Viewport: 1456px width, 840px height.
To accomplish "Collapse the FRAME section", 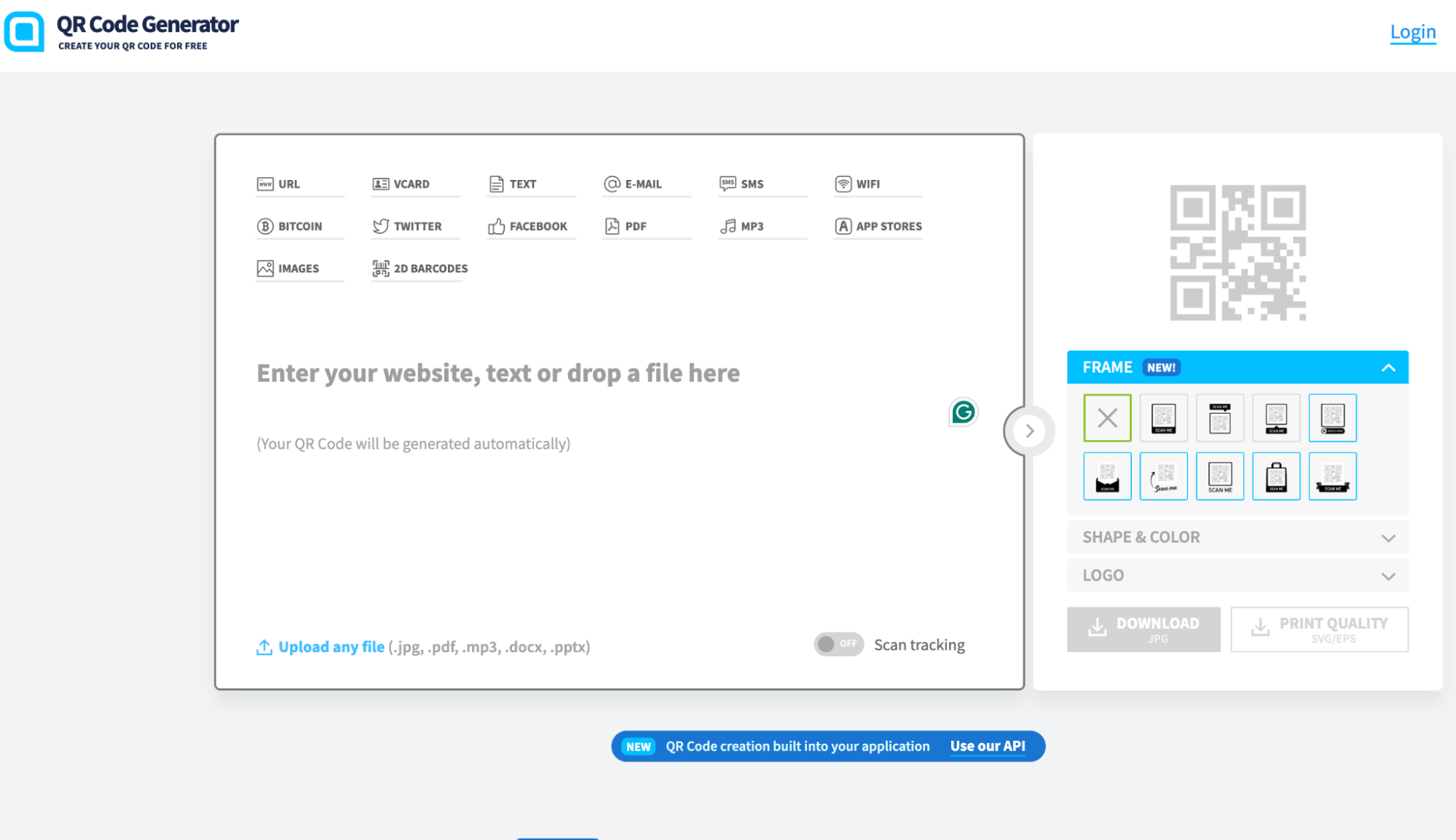I will pos(1388,368).
